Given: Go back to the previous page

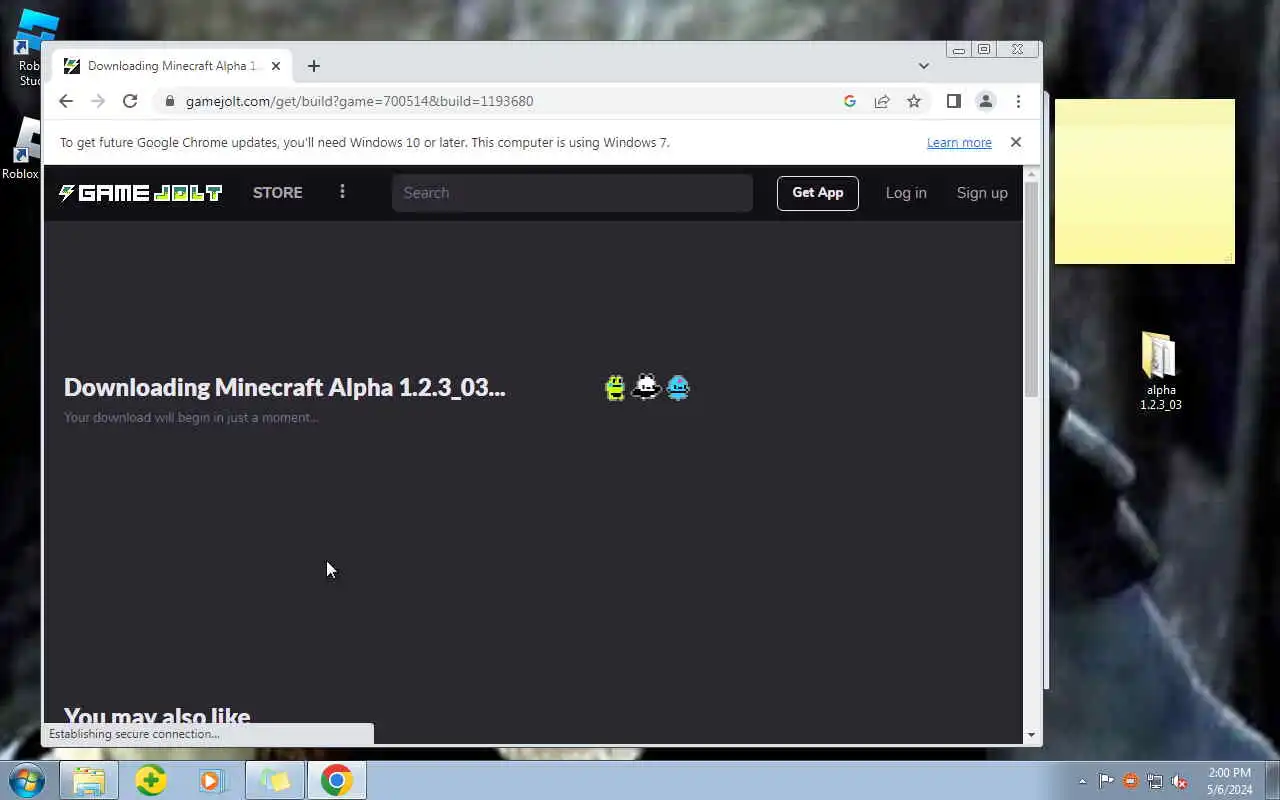Looking at the screenshot, I should click(x=66, y=101).
